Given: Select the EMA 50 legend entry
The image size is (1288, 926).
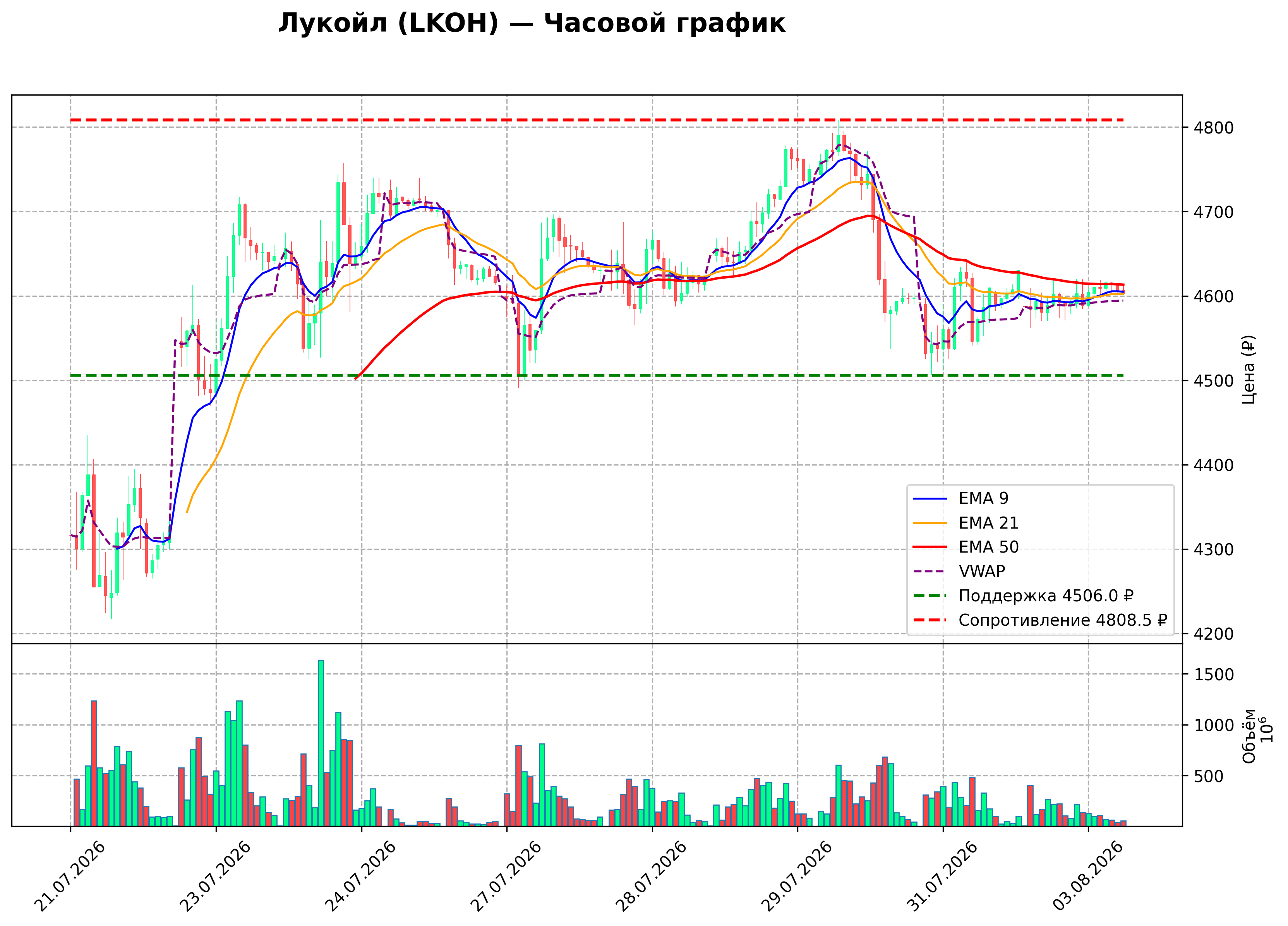Looking at the screenshot, I should click(966, 547).
